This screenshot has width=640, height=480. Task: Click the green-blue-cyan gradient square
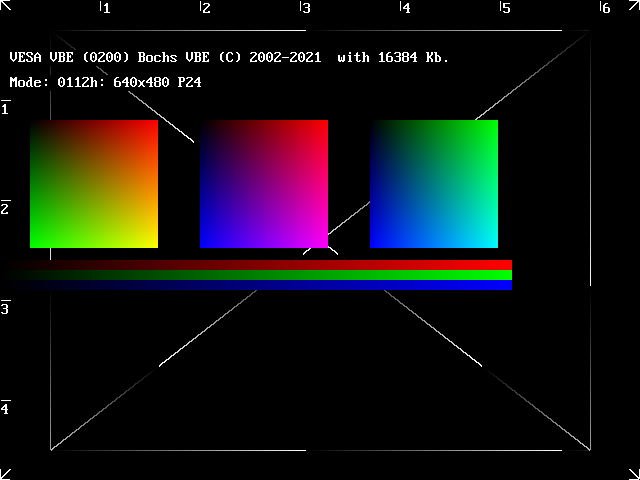point(434,184)
